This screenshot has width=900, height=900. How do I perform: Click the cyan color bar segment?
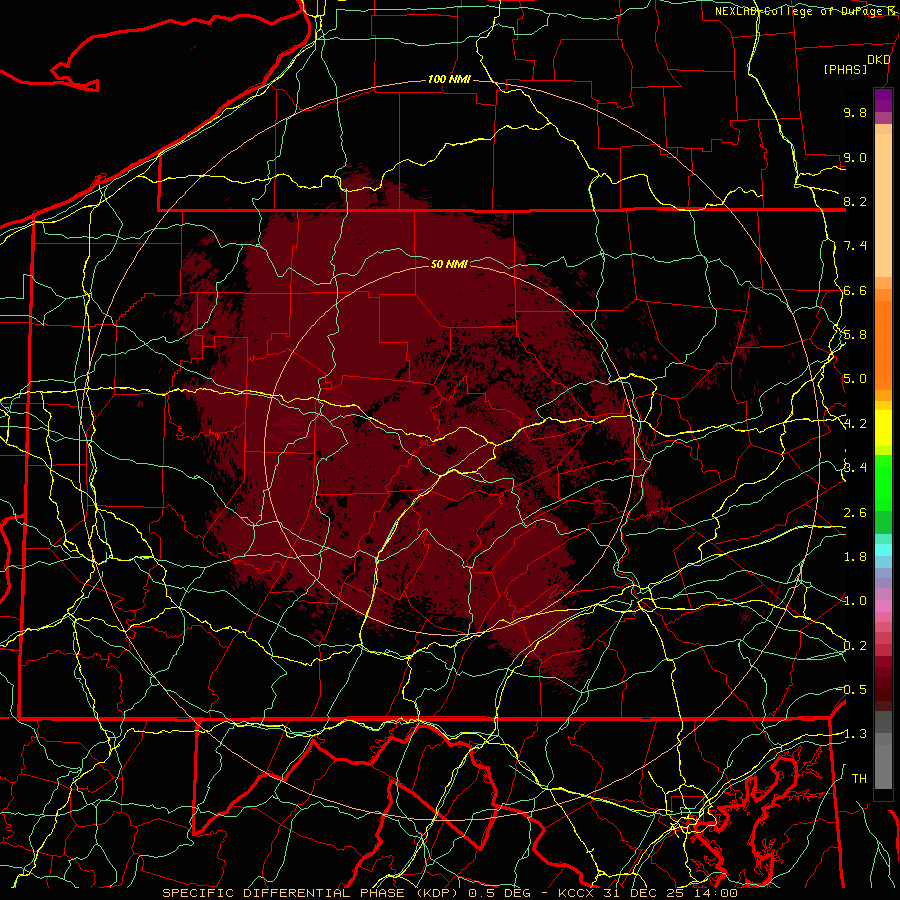click(883, 549)
